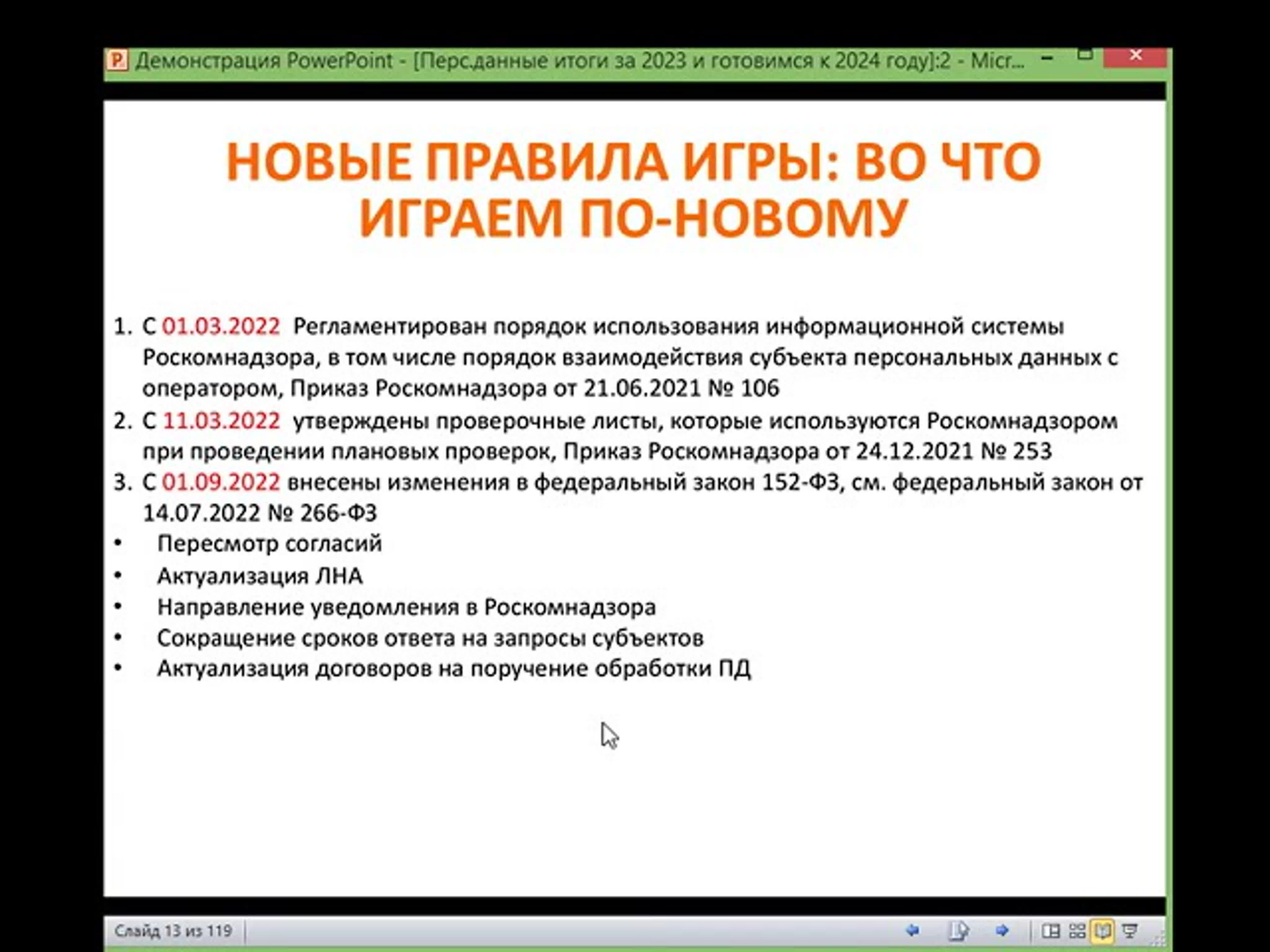Click bullet "Пересмотр согласий"

(x=269, y=544)
